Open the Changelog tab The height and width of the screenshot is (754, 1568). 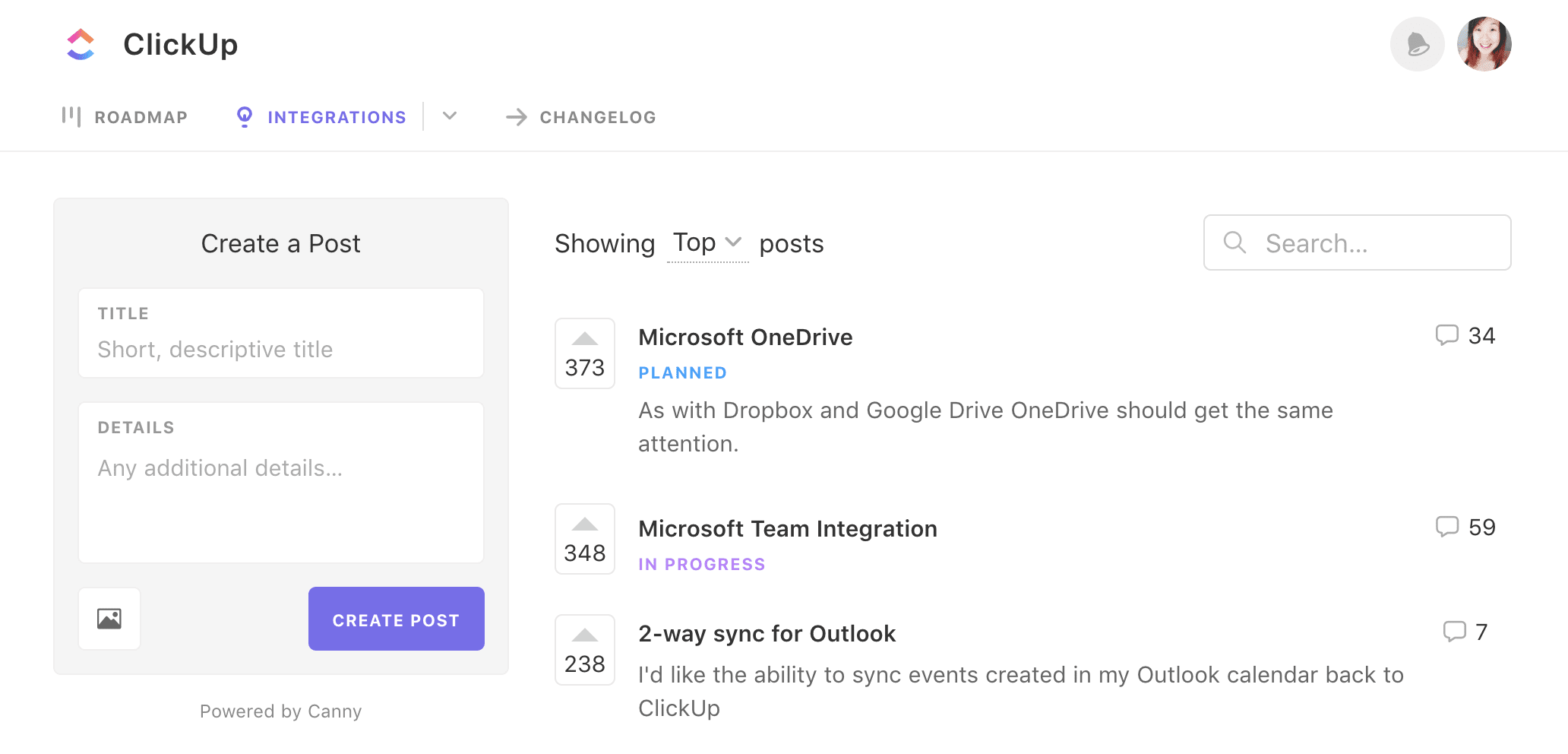[x=581, y=117]
